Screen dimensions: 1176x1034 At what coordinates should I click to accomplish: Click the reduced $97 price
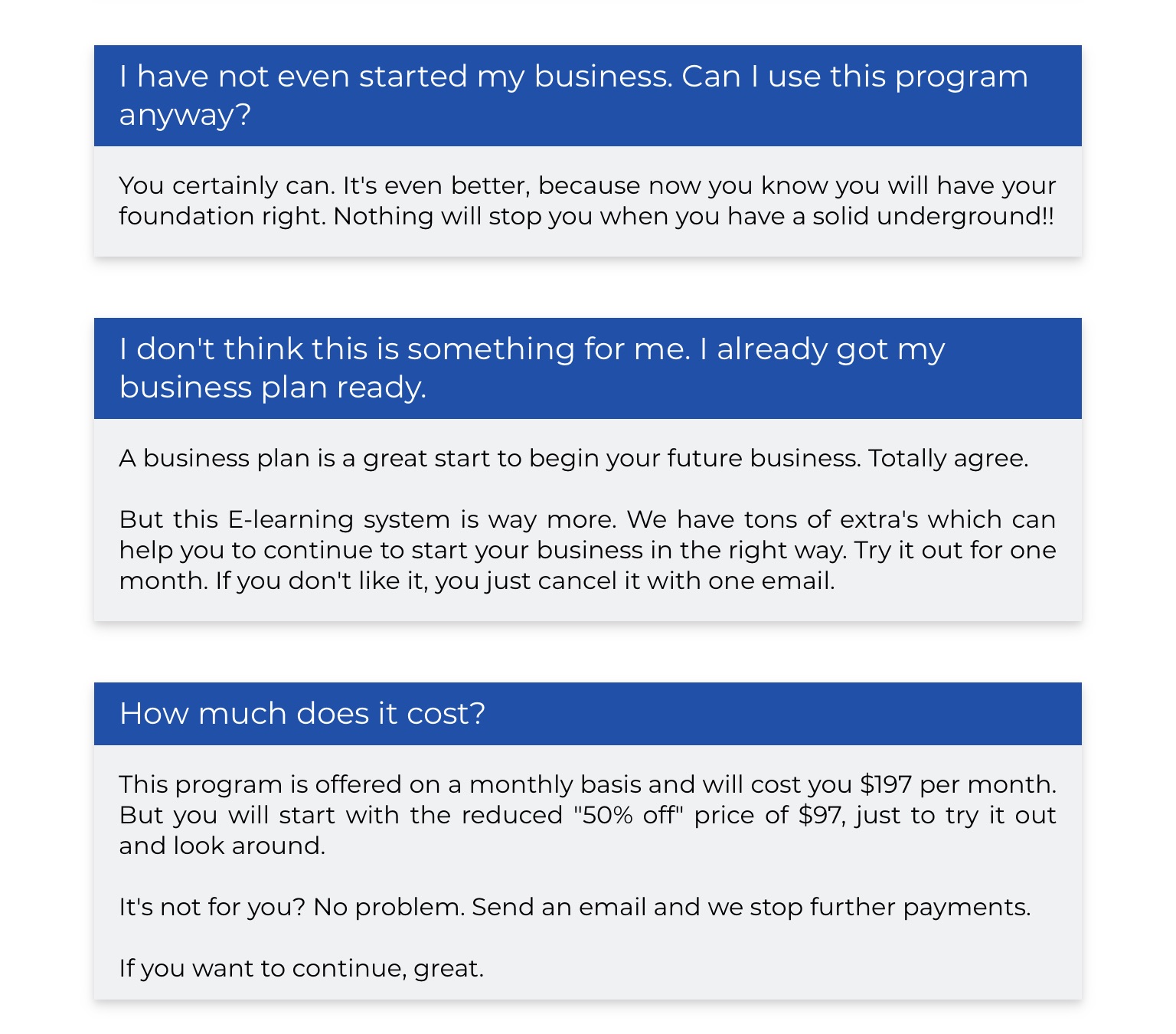[x=821, y=815]
